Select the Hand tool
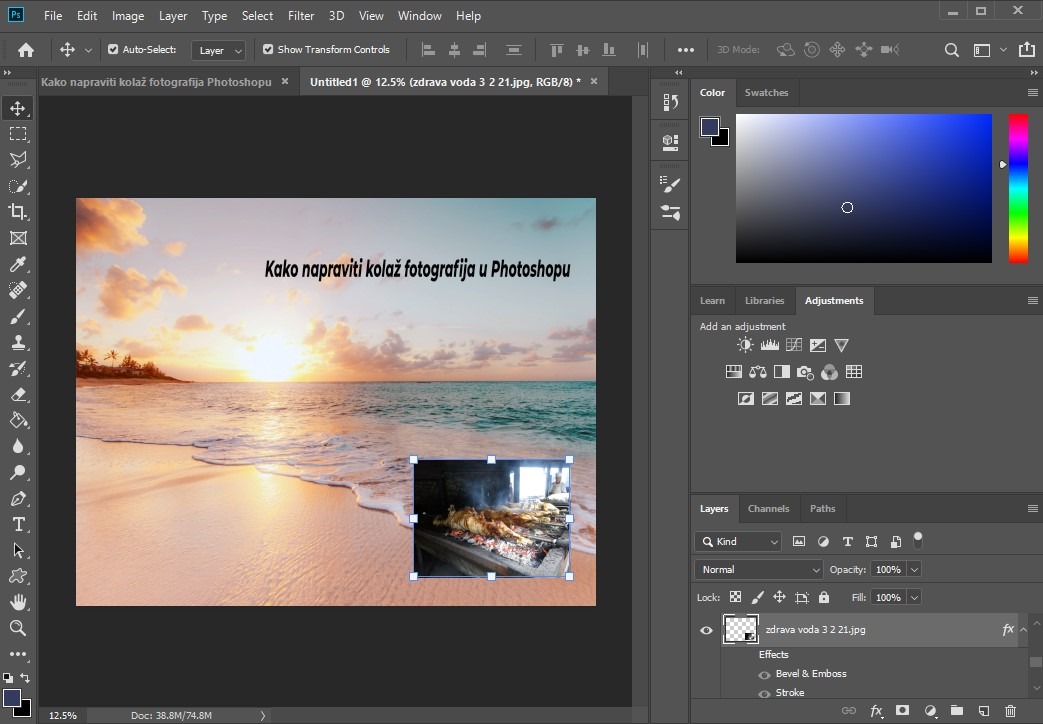The image size is (1043, 724). tap(18, 602)
